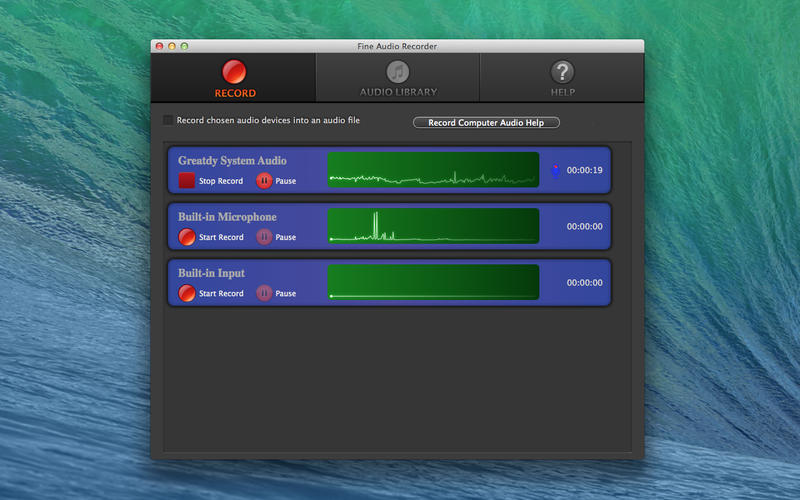
Task: Click the Greatdy System Audio waveform display
Action: [x=433, y=169]
